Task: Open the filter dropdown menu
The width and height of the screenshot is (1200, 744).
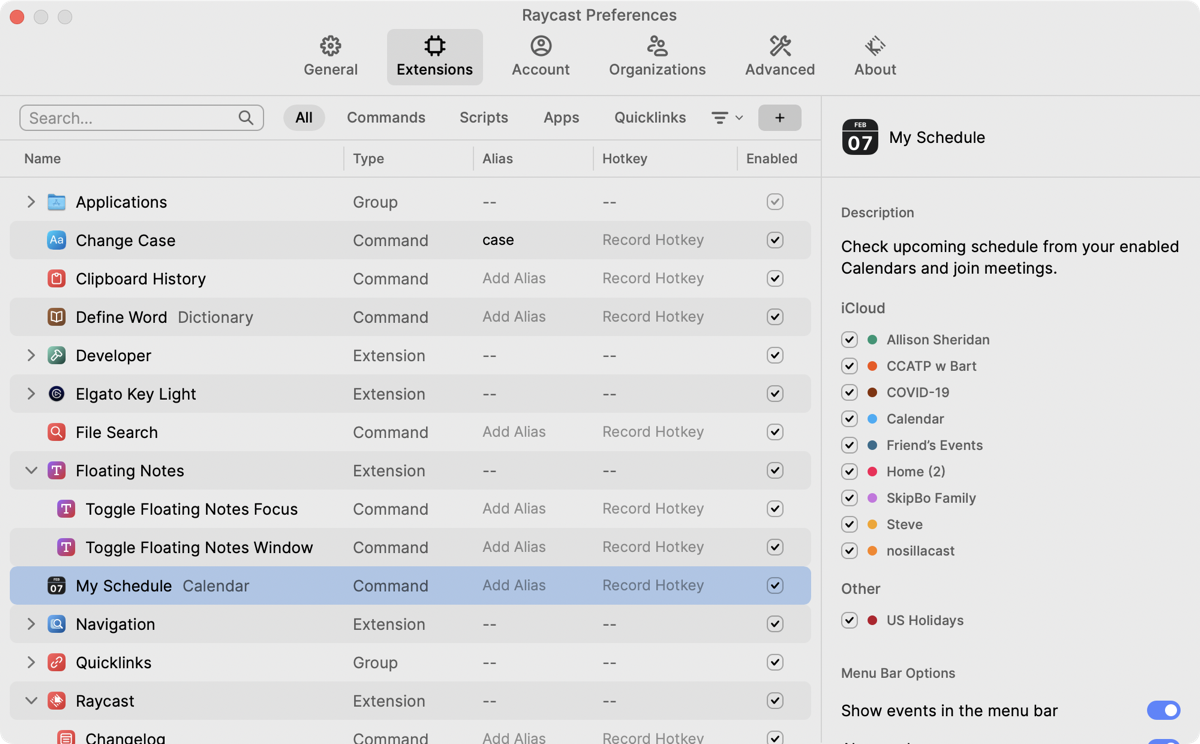Action: pyautogui.click(x=727, y=118)
